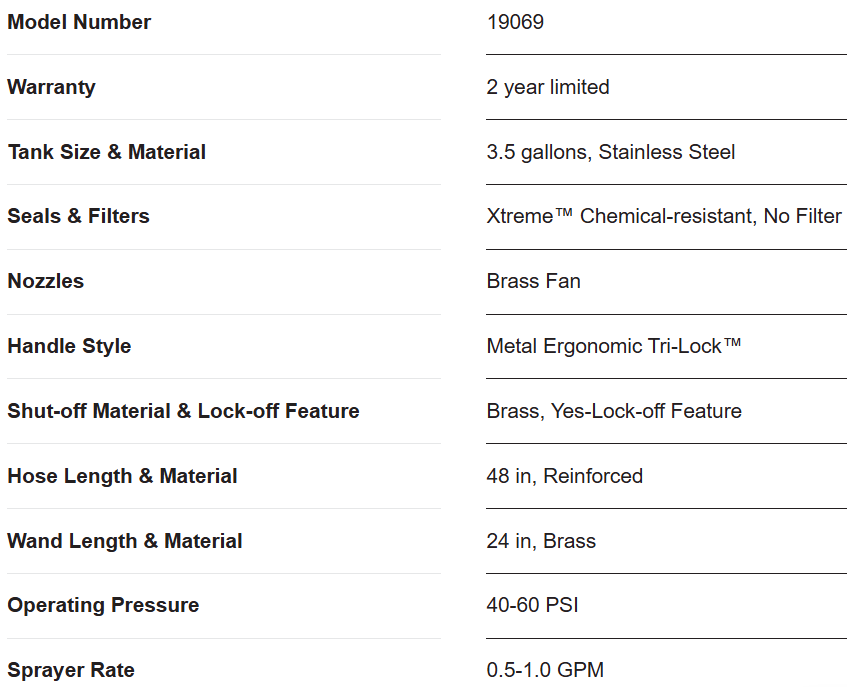
Task: Select the 2 year limited text
Action: (548, 87)
